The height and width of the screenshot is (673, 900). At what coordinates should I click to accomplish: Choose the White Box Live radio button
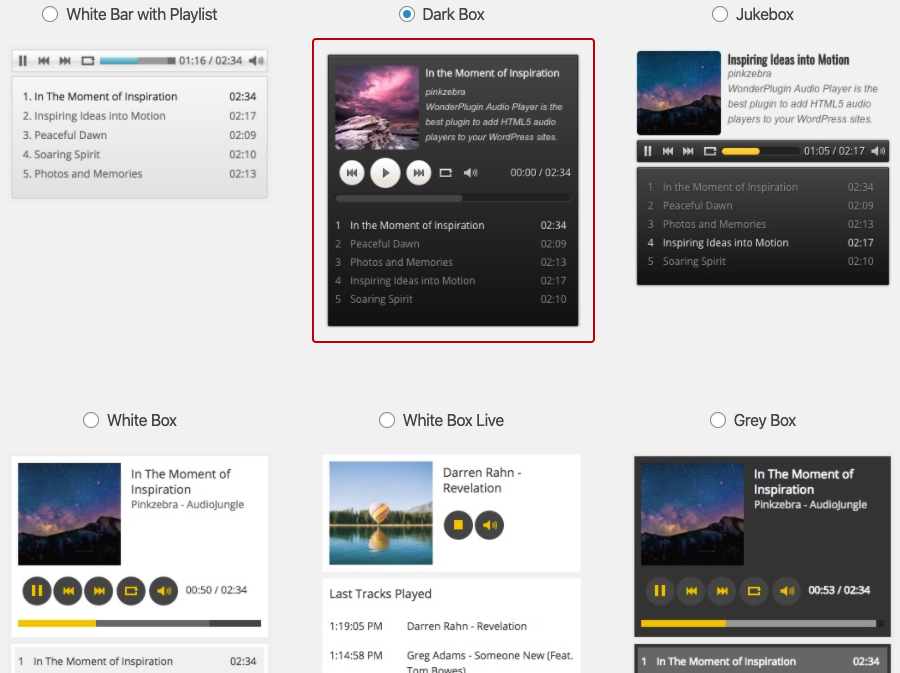(387, 420)
